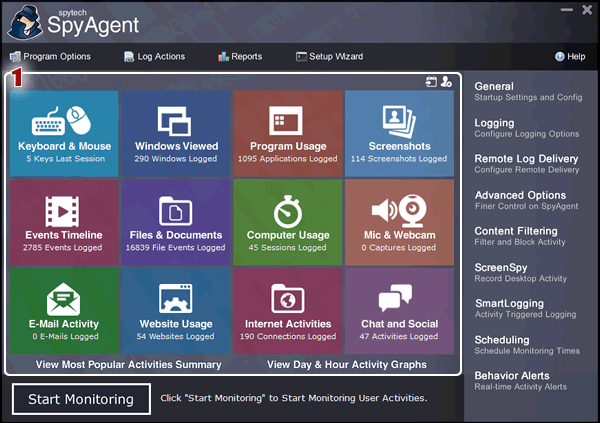Open the Reports menu

(240, 57)
